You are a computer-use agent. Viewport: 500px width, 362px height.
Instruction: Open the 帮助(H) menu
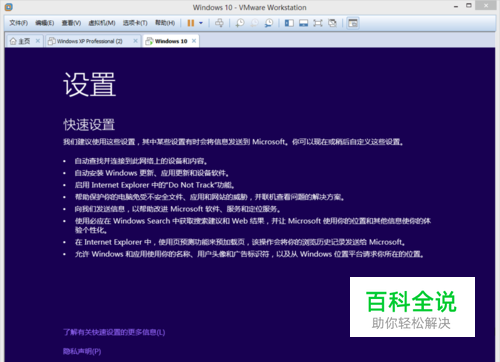pyautogui.click(x=165, y=23)
